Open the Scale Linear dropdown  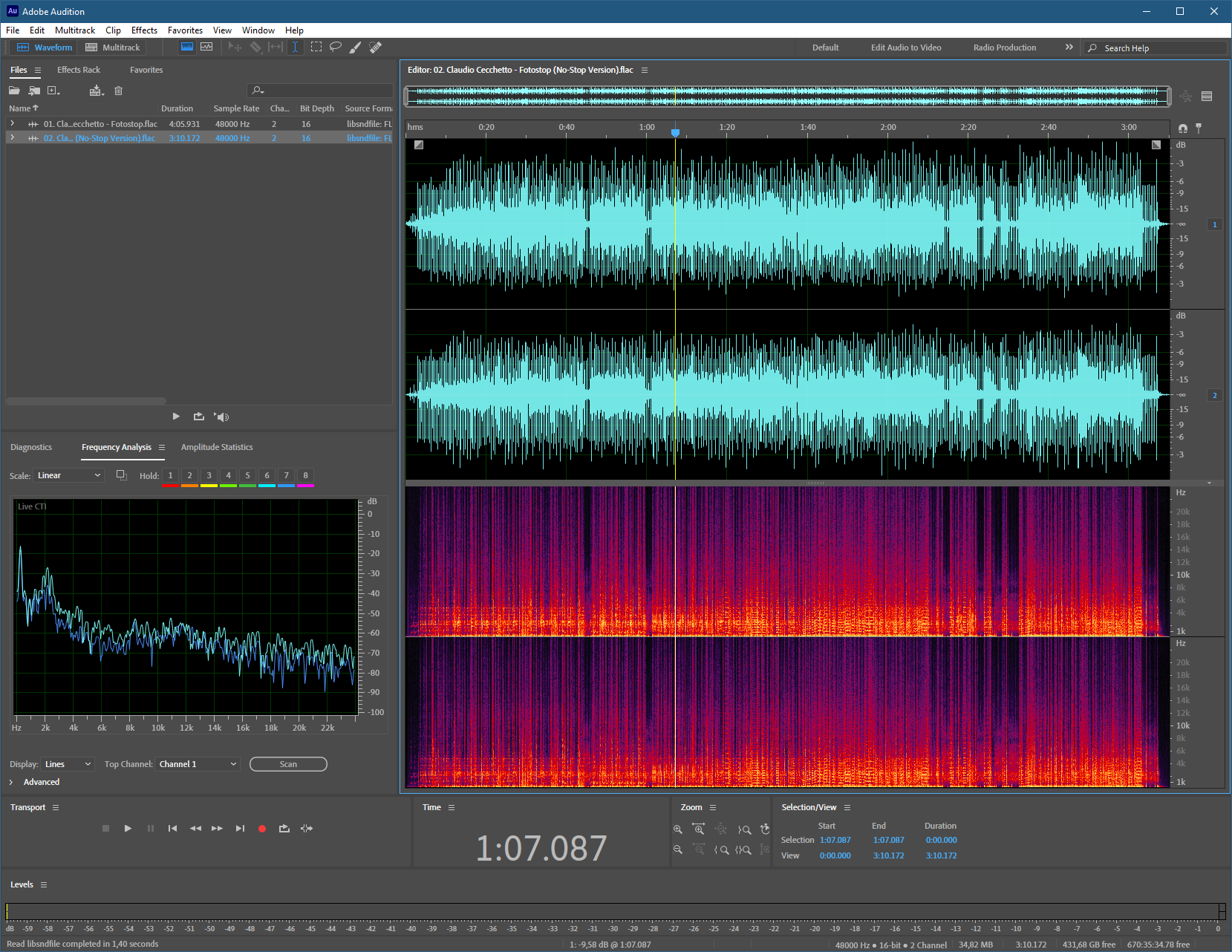point(68,475)
